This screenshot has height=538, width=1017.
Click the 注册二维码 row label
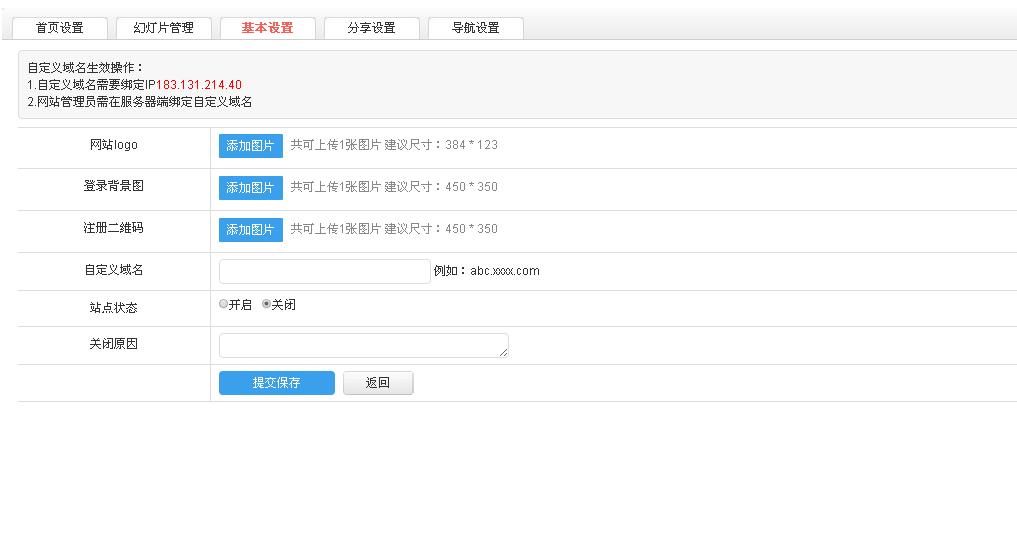[x=113, y=228]
